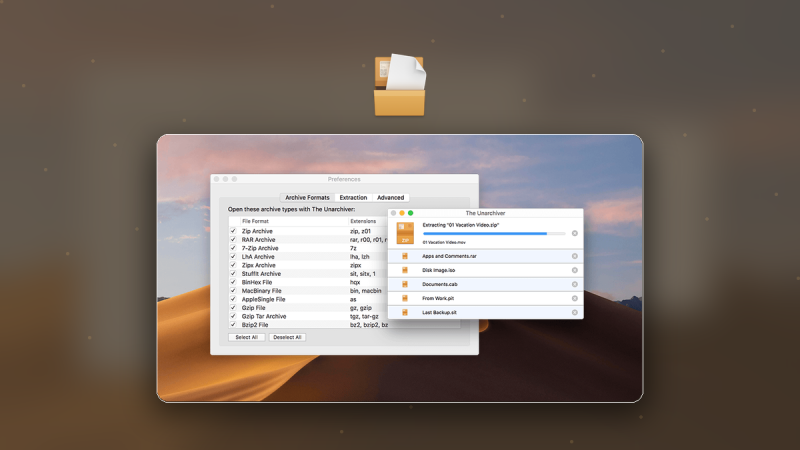Select the RAR Archive row text
The width and height of the screenshot is (800, 450).
(258, 239)
